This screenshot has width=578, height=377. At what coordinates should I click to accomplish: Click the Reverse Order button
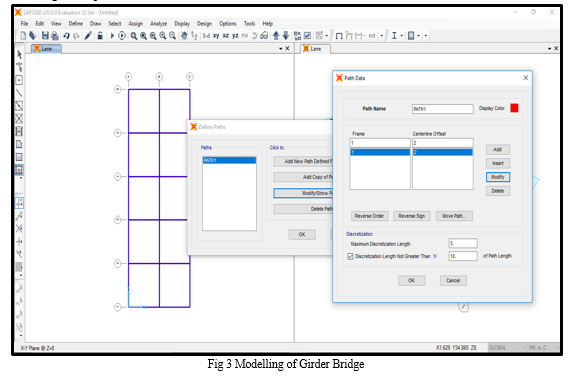(369, 216)
